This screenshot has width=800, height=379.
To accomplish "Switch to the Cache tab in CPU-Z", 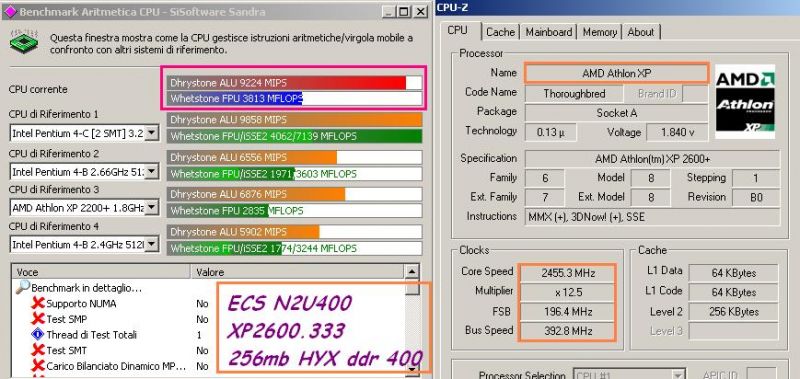I will tap(501, 32).
